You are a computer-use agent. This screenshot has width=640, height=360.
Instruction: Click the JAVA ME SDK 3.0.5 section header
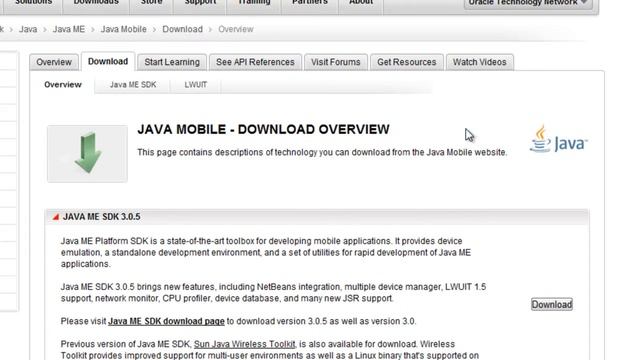(317, 217)
